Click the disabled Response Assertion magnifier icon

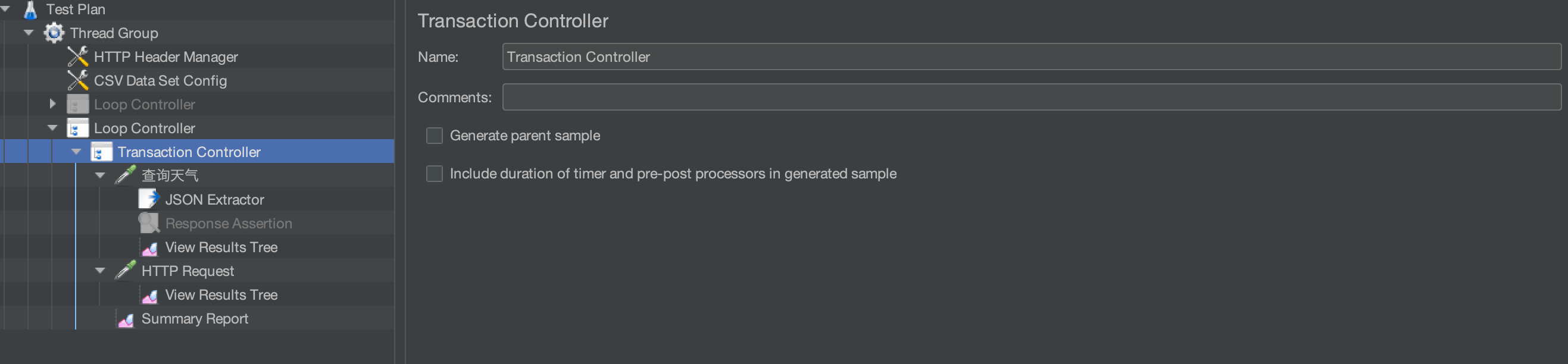148,223
